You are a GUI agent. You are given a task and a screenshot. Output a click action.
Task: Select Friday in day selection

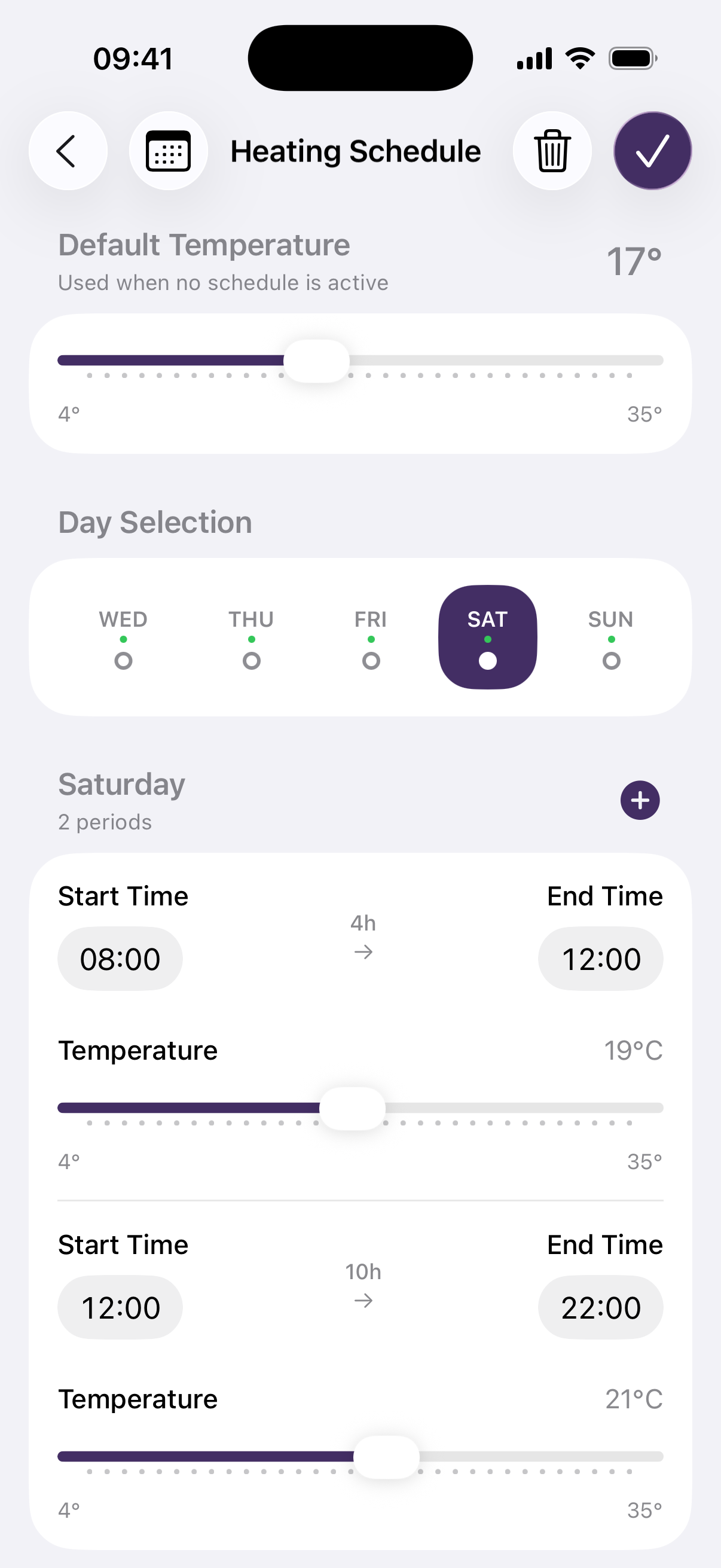click(371, 637)
